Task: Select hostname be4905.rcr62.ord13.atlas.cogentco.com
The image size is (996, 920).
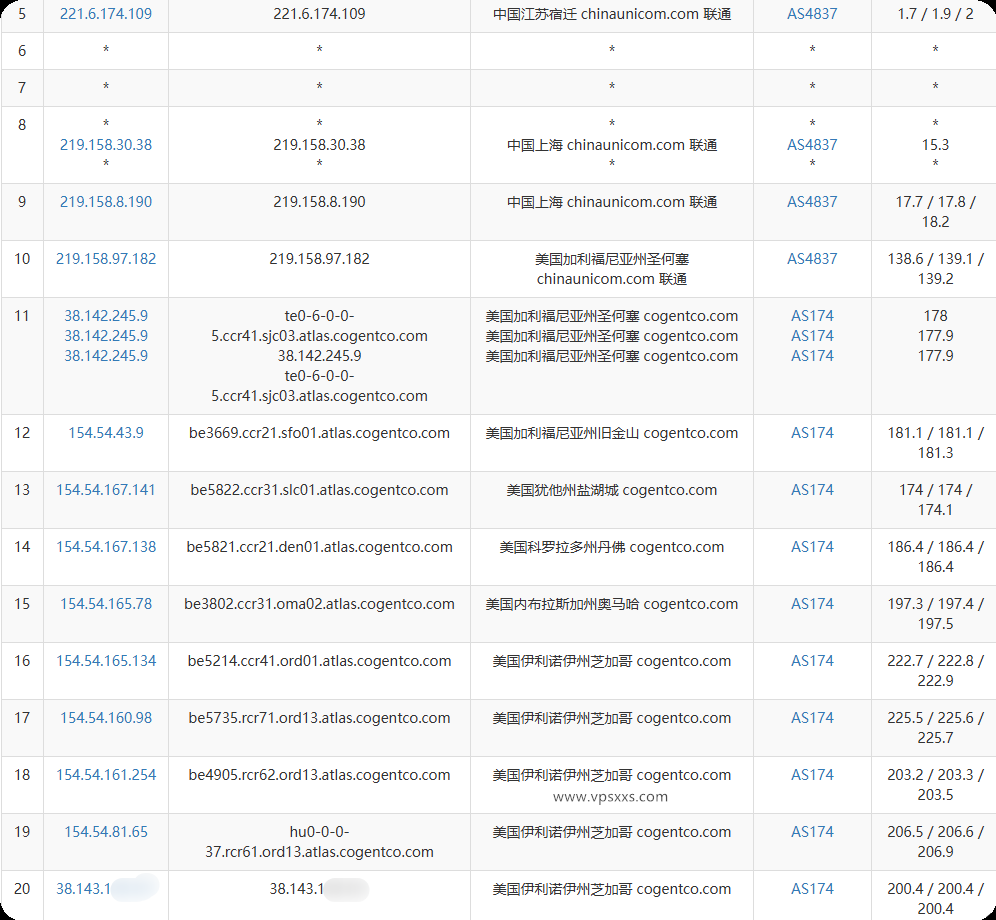Action: click(x=320, y=775)
